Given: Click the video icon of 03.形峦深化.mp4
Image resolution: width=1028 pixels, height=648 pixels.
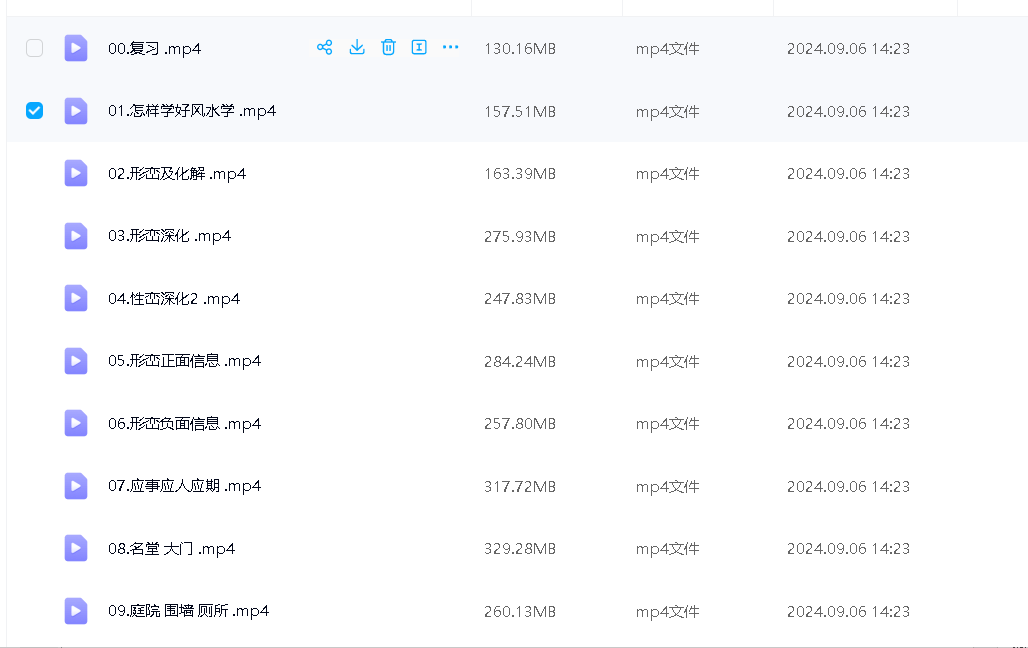Looking at the screenshot, I should pyautogui.click(x=76, y=236).
